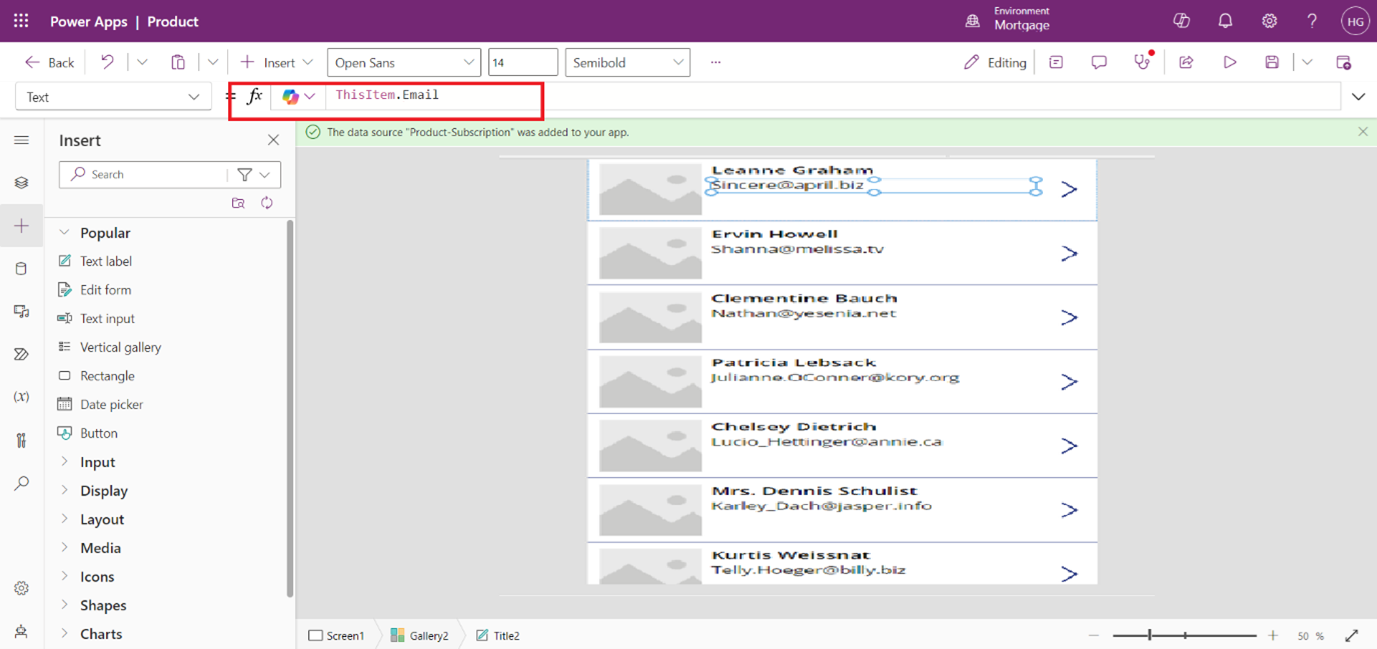Open the Semibold font weight dropdown

click(627, 62)
